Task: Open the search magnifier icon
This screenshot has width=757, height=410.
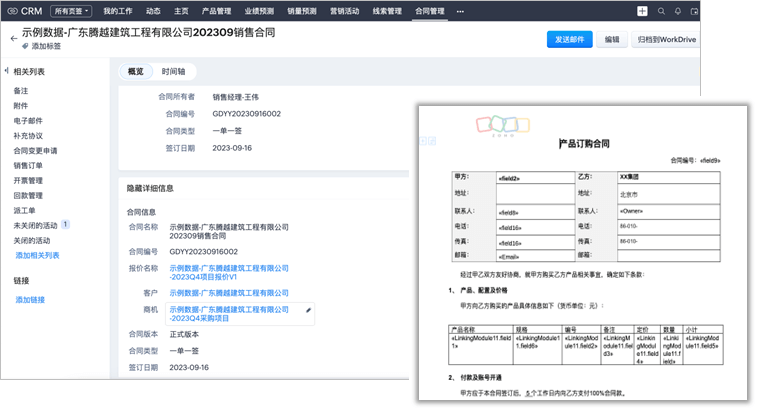Action: click(662, 11)
